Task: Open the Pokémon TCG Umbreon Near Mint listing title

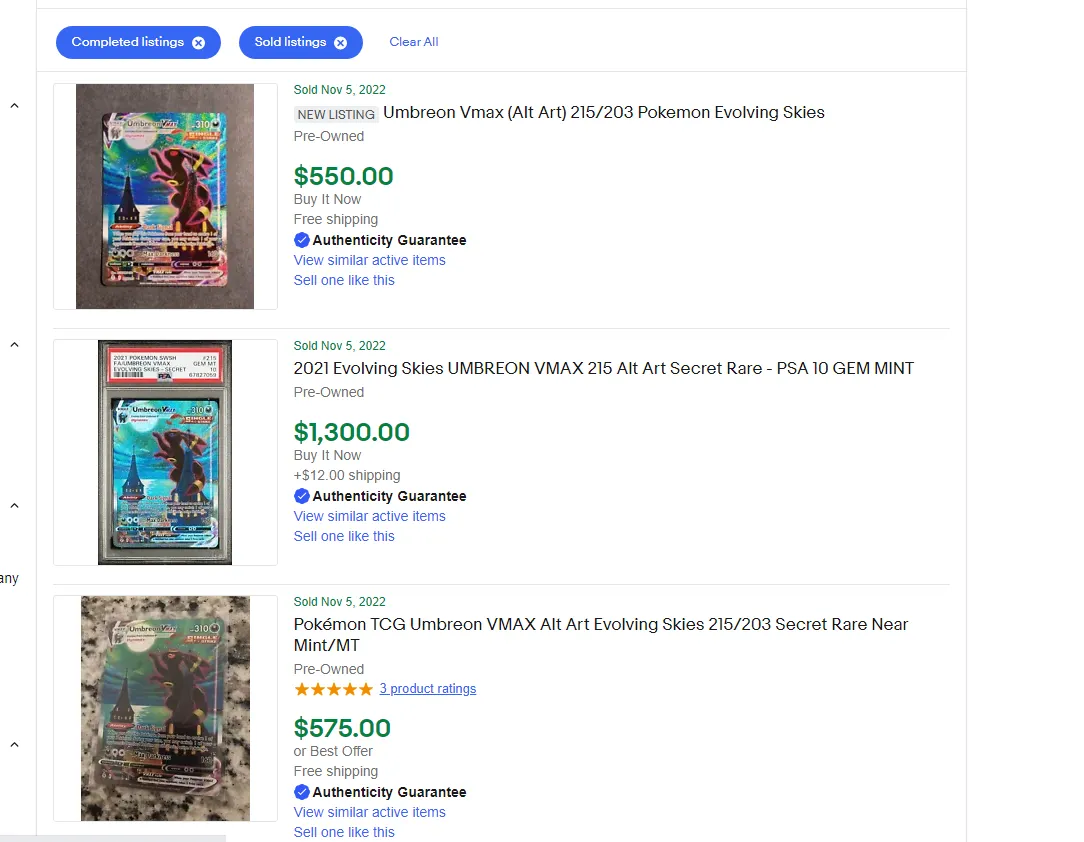Action: click(x=601, y=635)
